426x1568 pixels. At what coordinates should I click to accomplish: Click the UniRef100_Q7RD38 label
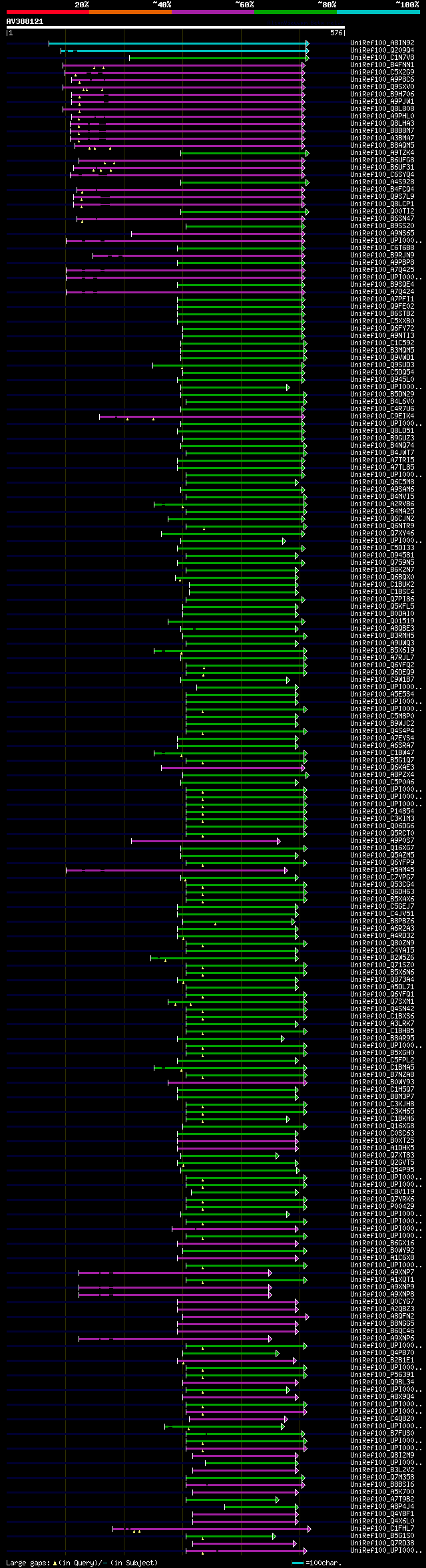[382, 1543]
